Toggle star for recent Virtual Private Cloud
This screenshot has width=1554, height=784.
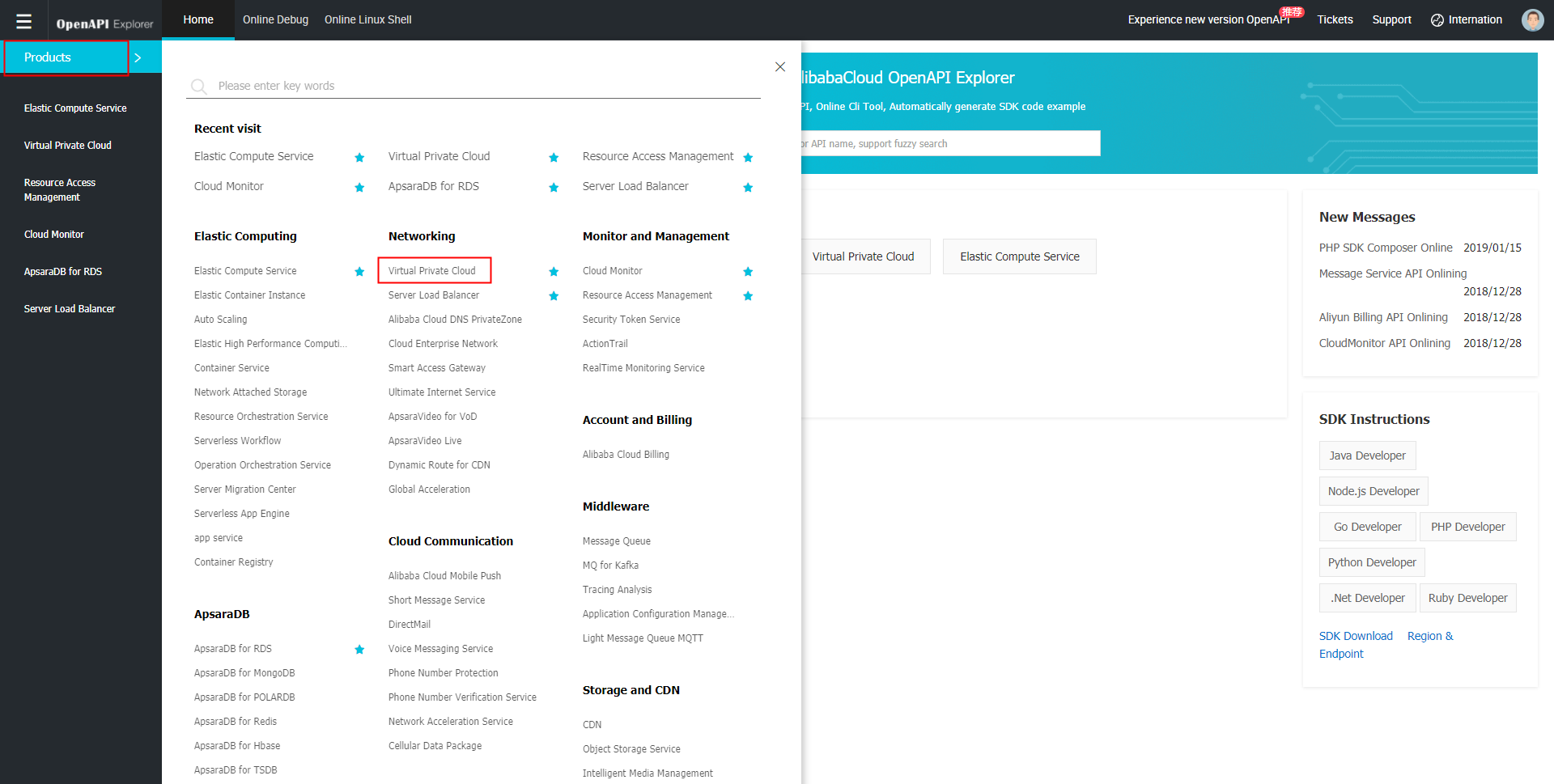point(554,158)
